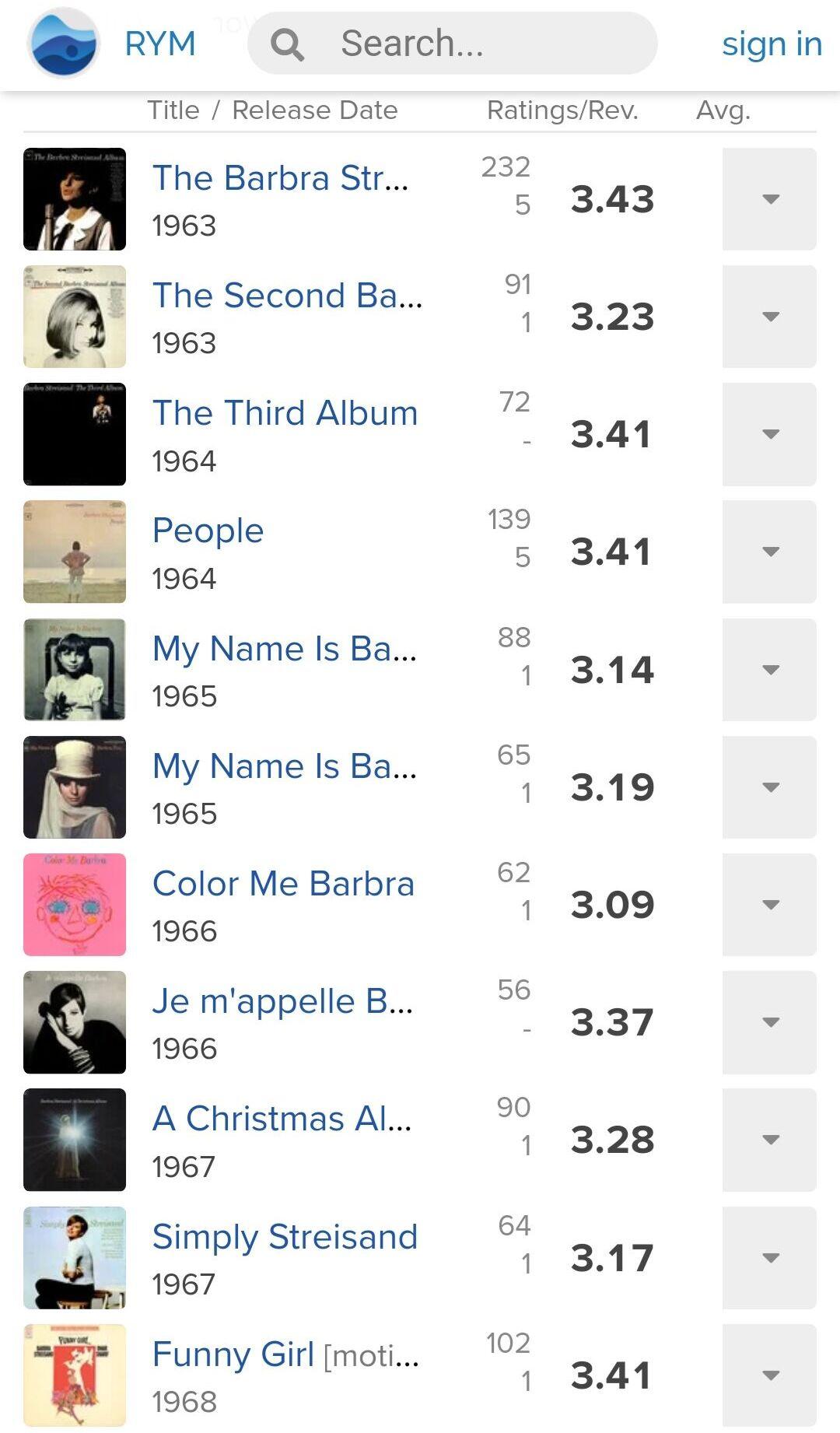Go to the RYM home text link
840x1433 pixels.
click(x=160, y=44)
